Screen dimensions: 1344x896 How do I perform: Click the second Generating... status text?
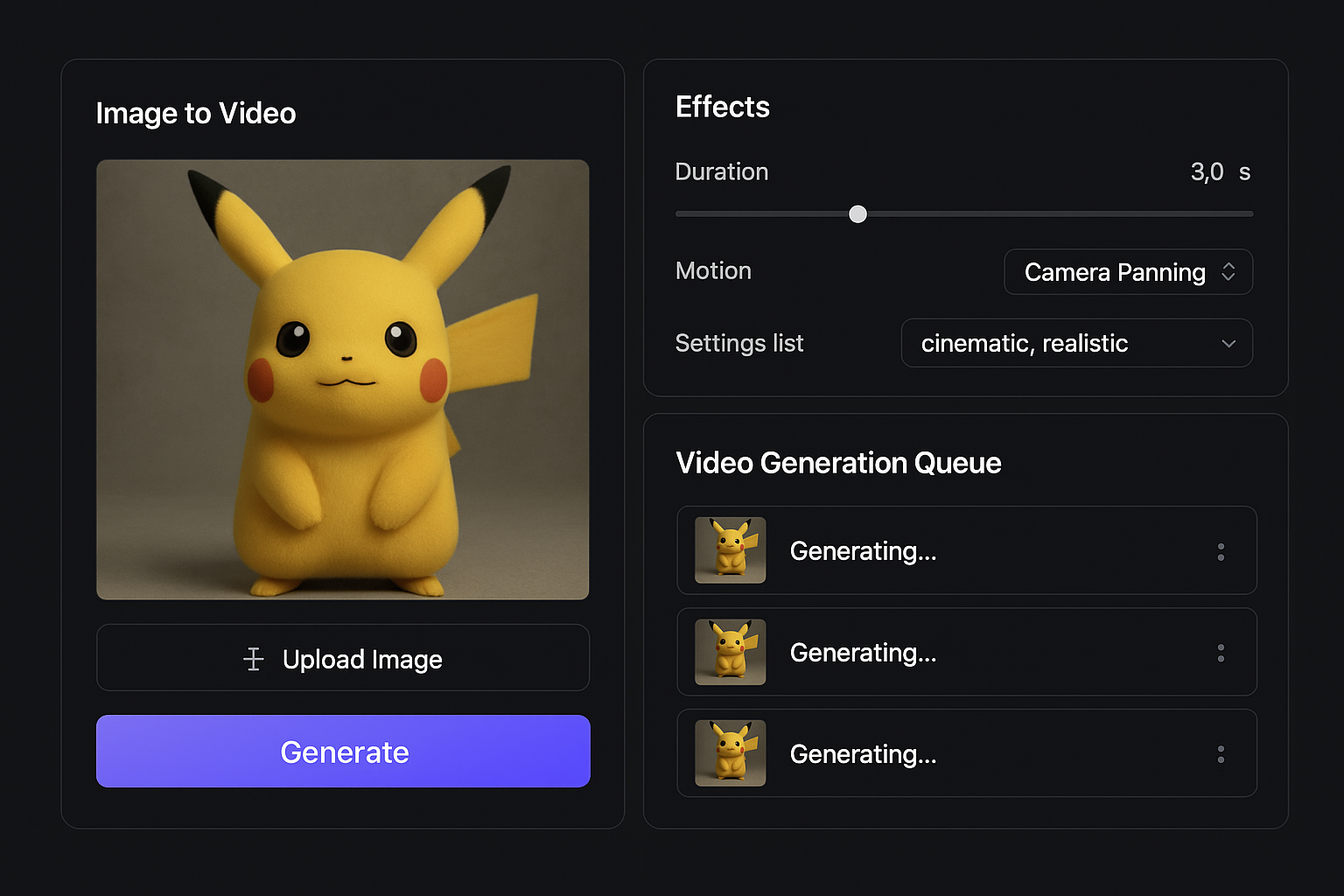pos(863,654)
